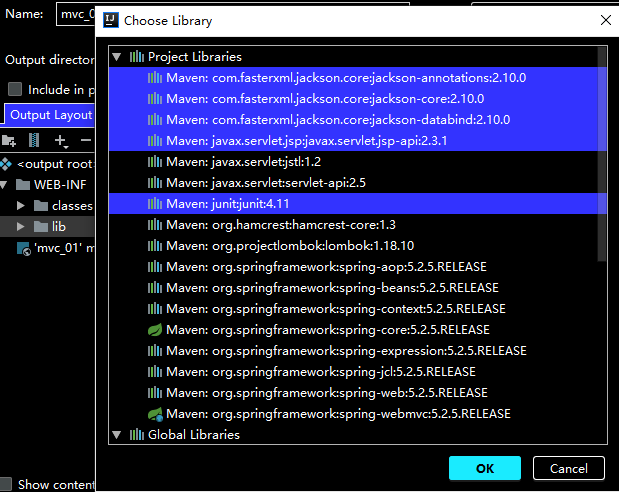
Task: Select javax.servlet.jsp-api:2.3.1 row text
Action: (307, 141)
